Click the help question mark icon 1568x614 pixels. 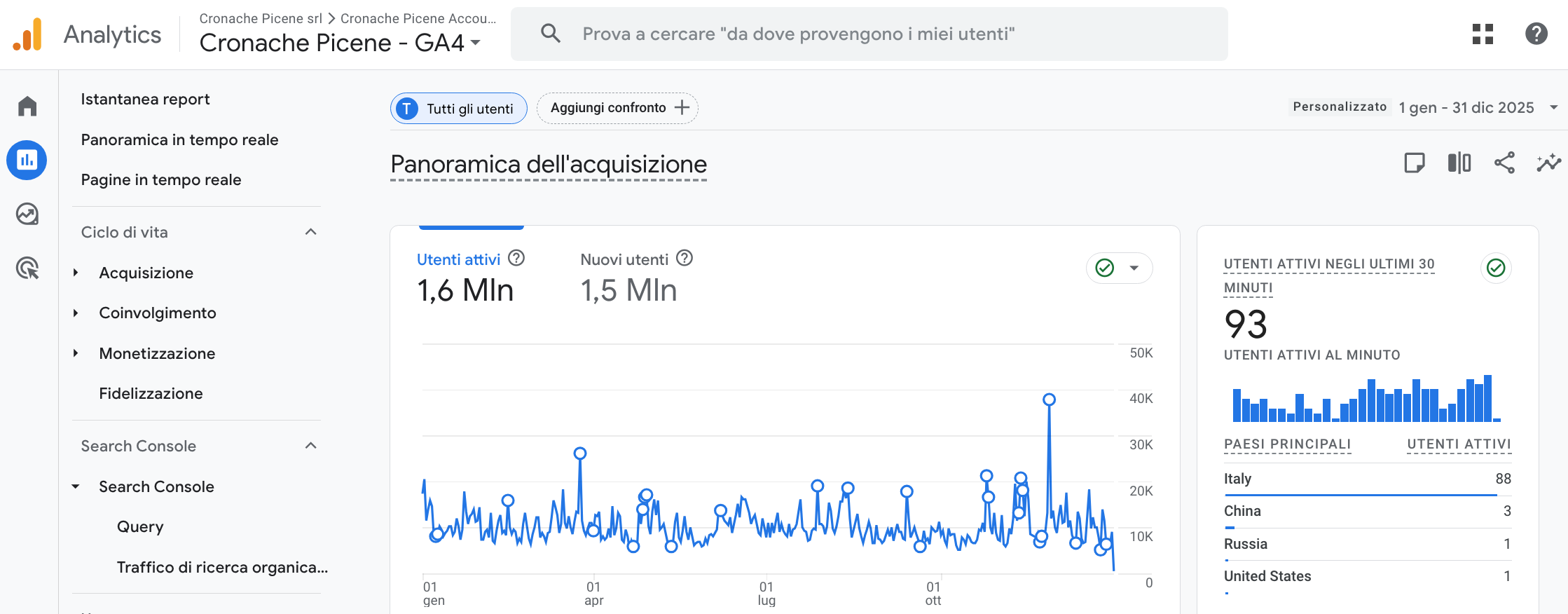pyautogui.click(x=1536, y=34)
